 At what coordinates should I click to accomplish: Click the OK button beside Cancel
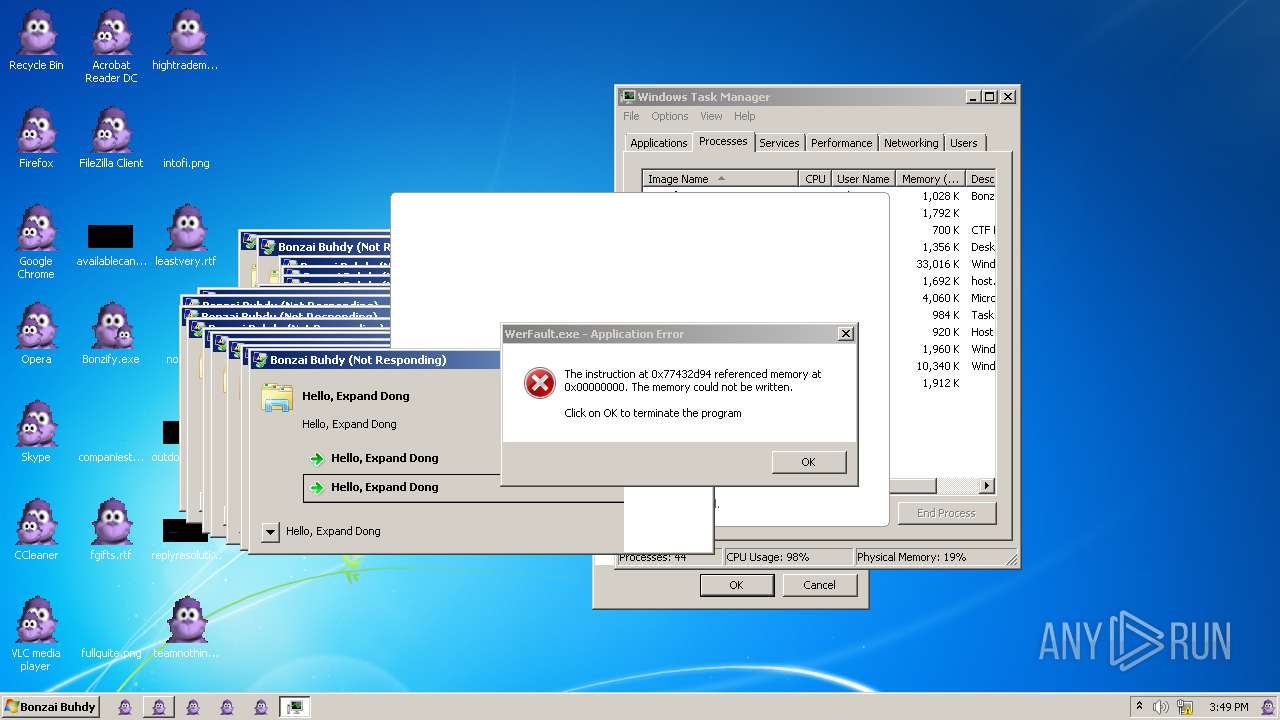736,585
